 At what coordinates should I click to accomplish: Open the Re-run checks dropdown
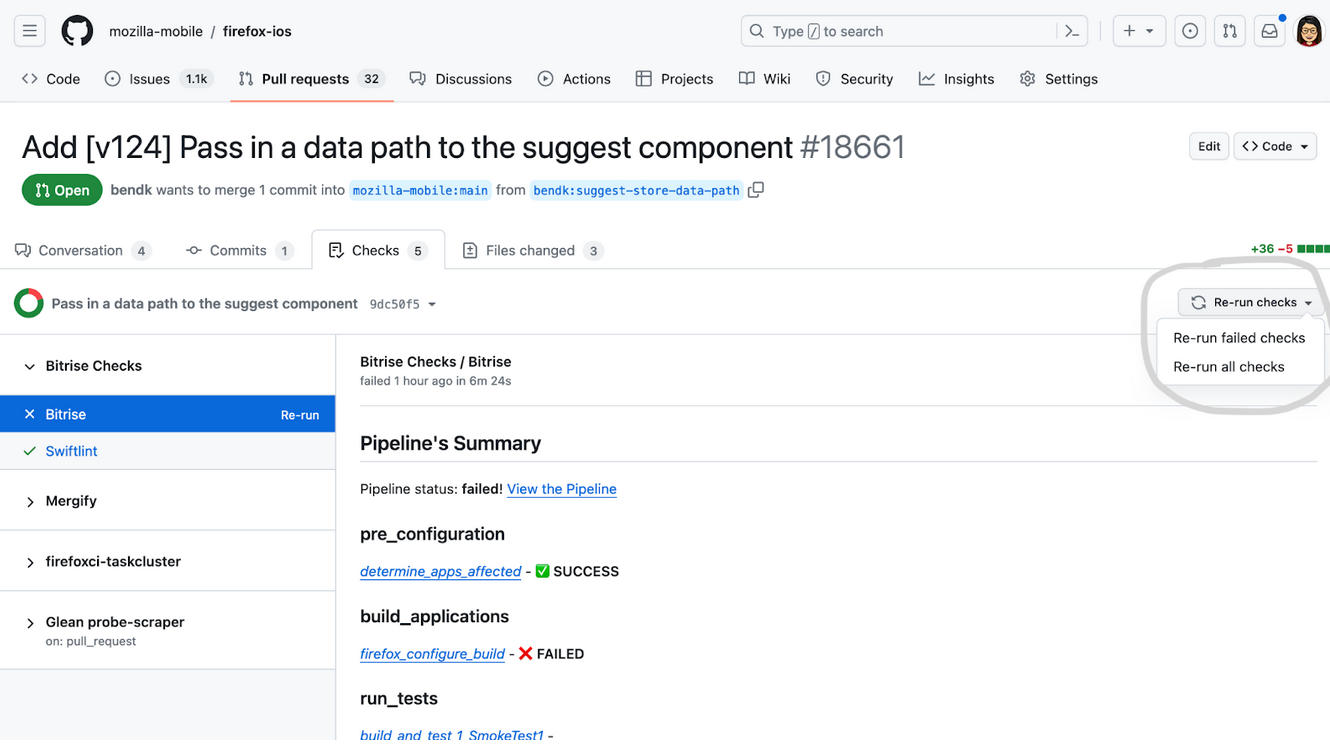(1252, 302)
